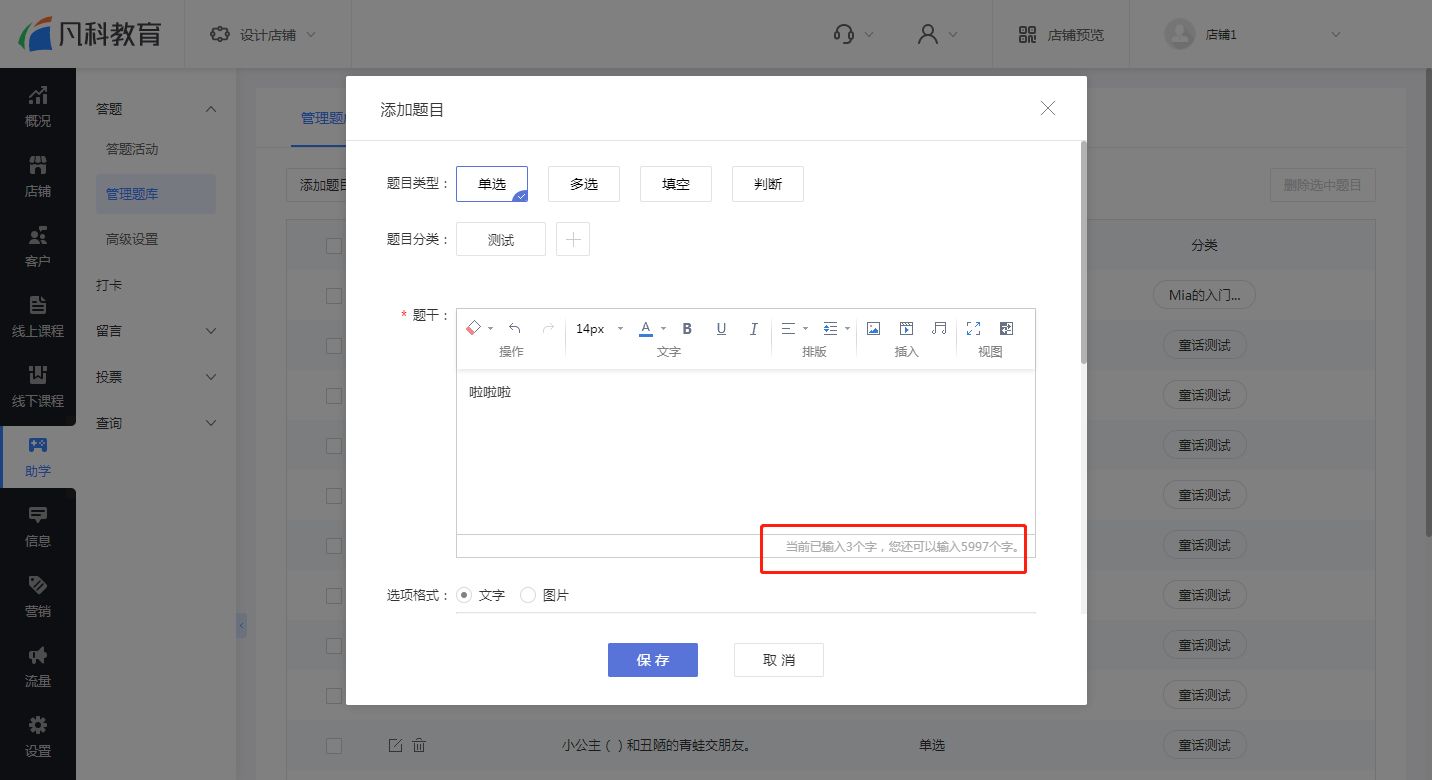Image resolution: width=1432 pixels, height=780 pixels.
Task: Open 营销 in the left sidebar
Action: [38, 597]
